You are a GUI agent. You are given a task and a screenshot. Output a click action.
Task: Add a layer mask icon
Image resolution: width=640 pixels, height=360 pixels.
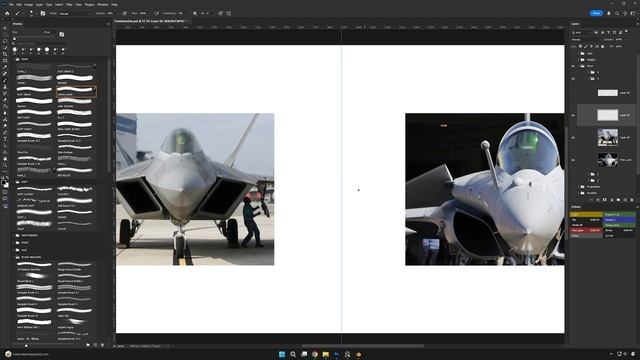[x=605, y=200]
